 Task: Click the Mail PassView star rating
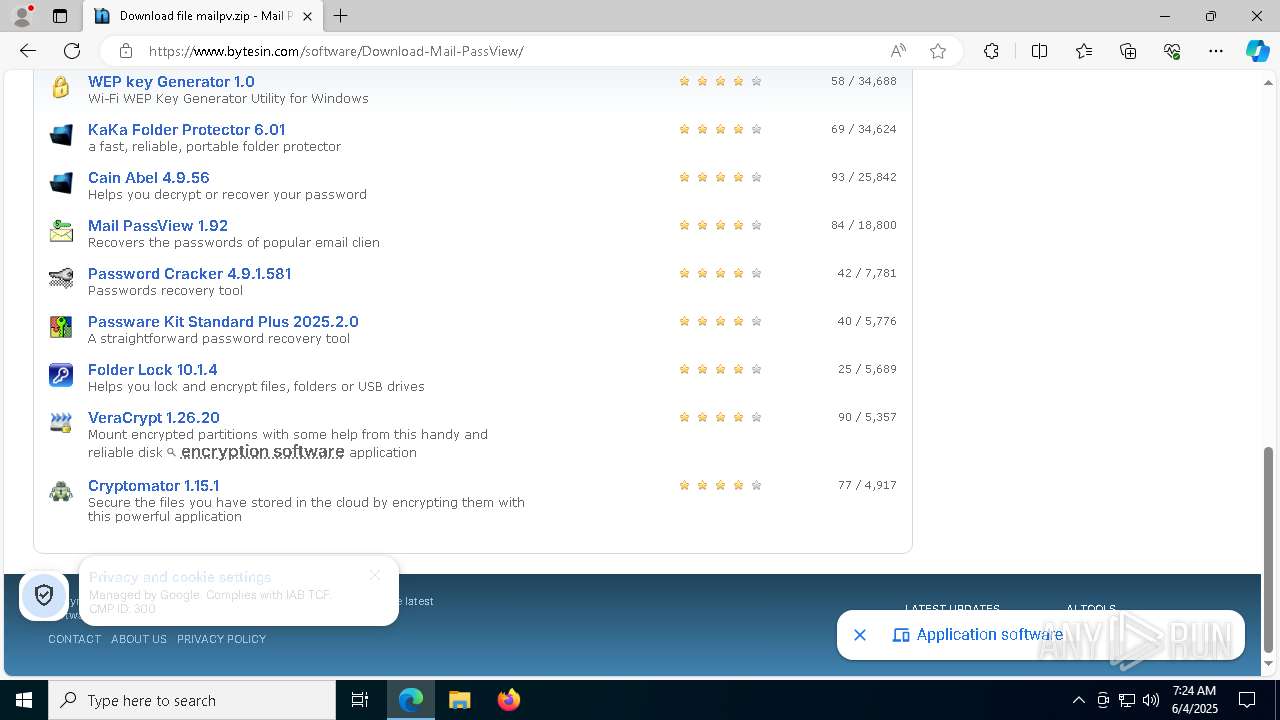(x=720, y=226)
